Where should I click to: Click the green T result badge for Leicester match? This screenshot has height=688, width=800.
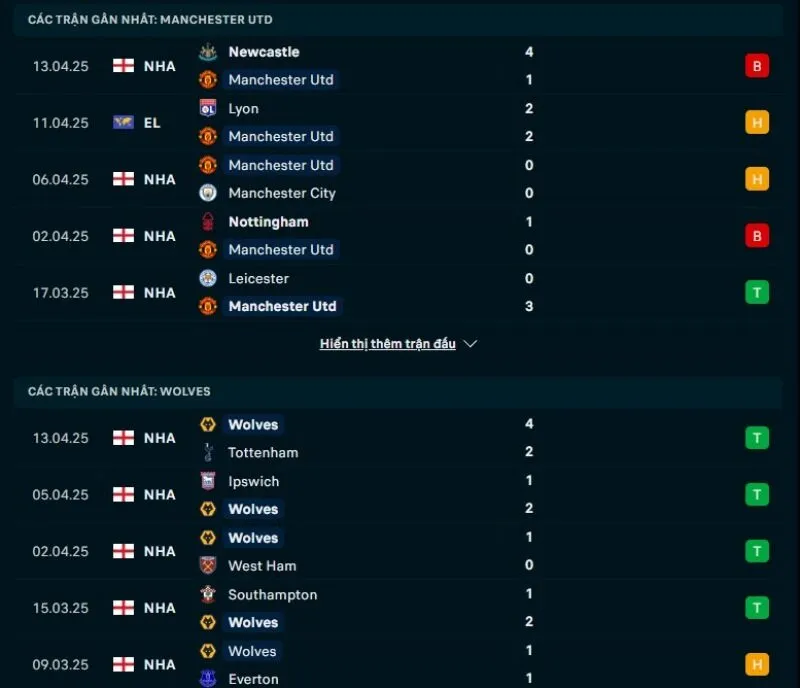point(756,292)
